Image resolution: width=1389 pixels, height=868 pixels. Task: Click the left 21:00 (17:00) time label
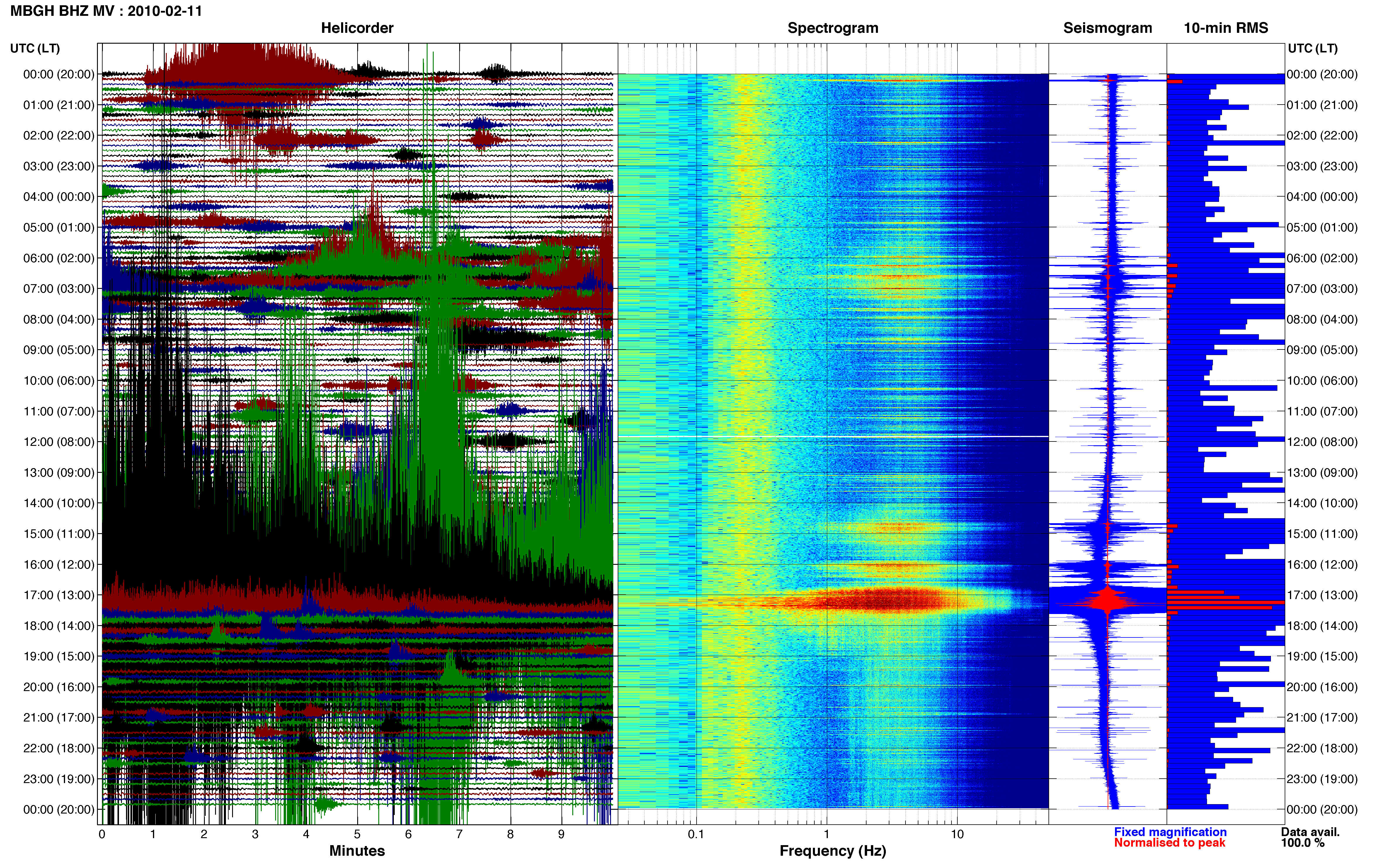[x=59, y=718]
